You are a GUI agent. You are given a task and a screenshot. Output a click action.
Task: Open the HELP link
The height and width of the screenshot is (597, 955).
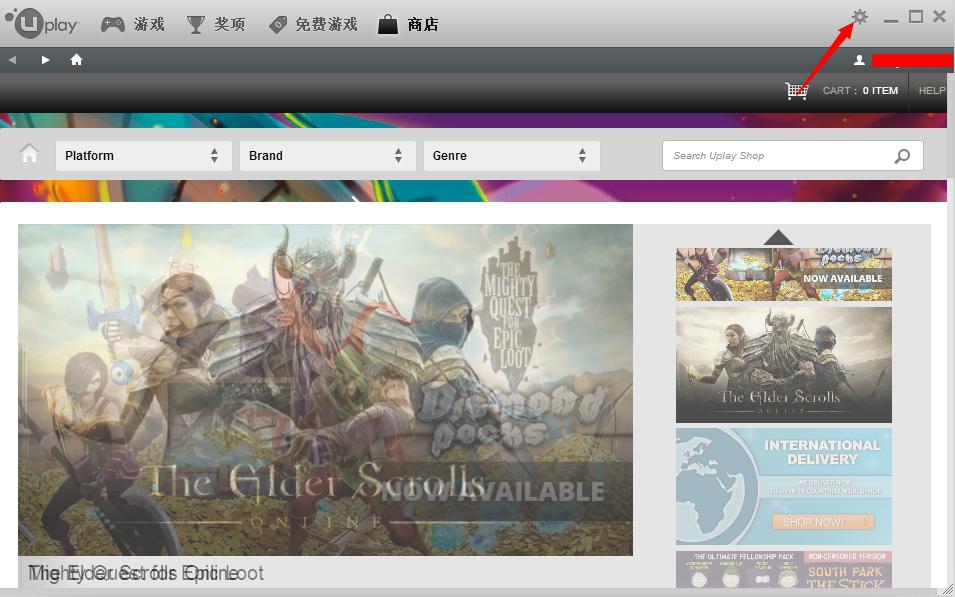click(x=932, y=91)
